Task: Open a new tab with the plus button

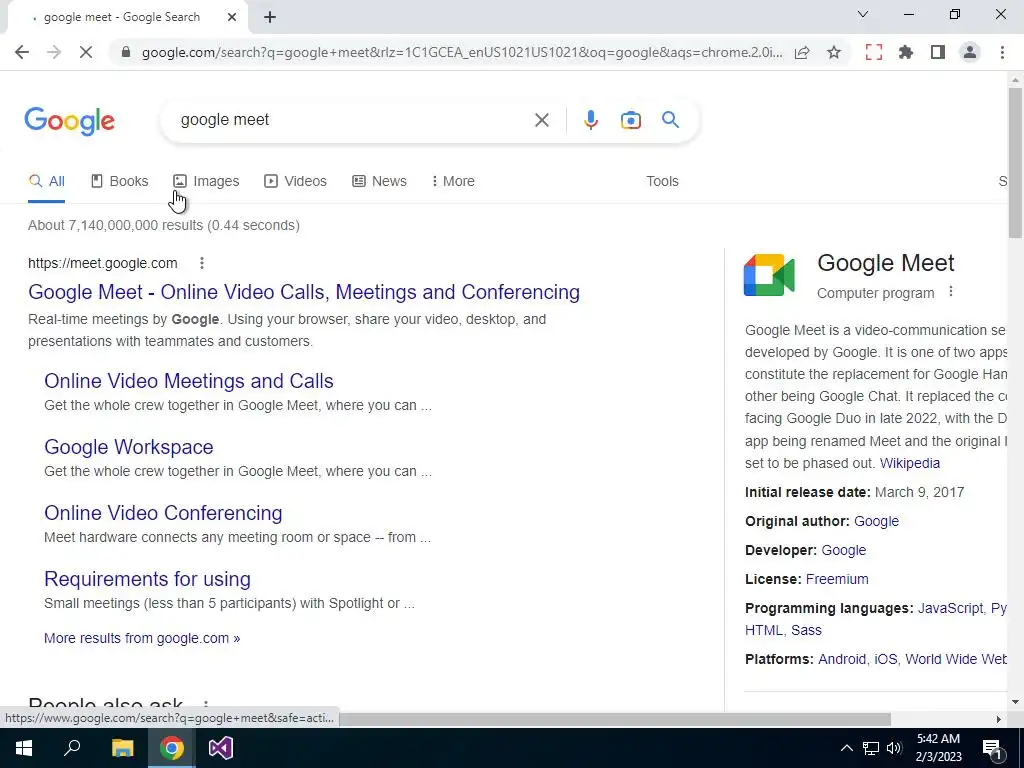Action: coord(270,18)
